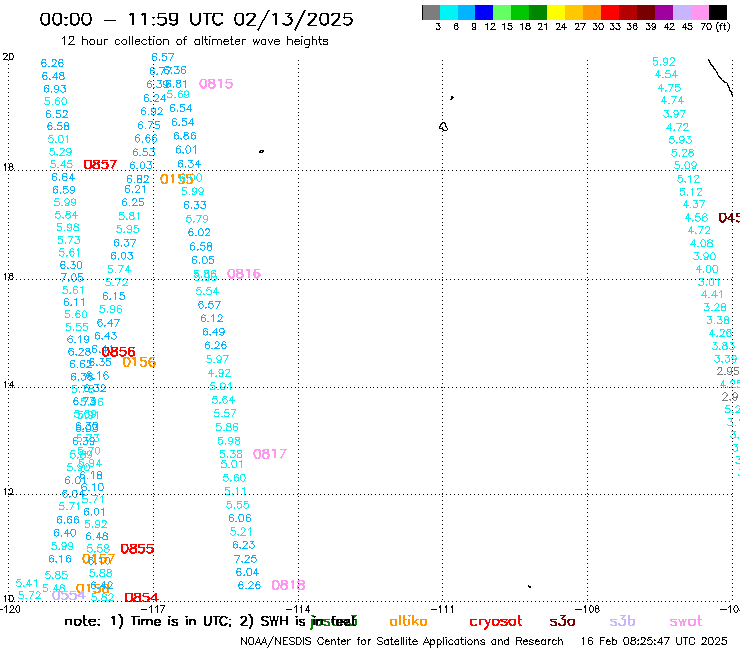Pick the dark blue legend swatch
Screen dimensions: 740x650
coord(484,12)
